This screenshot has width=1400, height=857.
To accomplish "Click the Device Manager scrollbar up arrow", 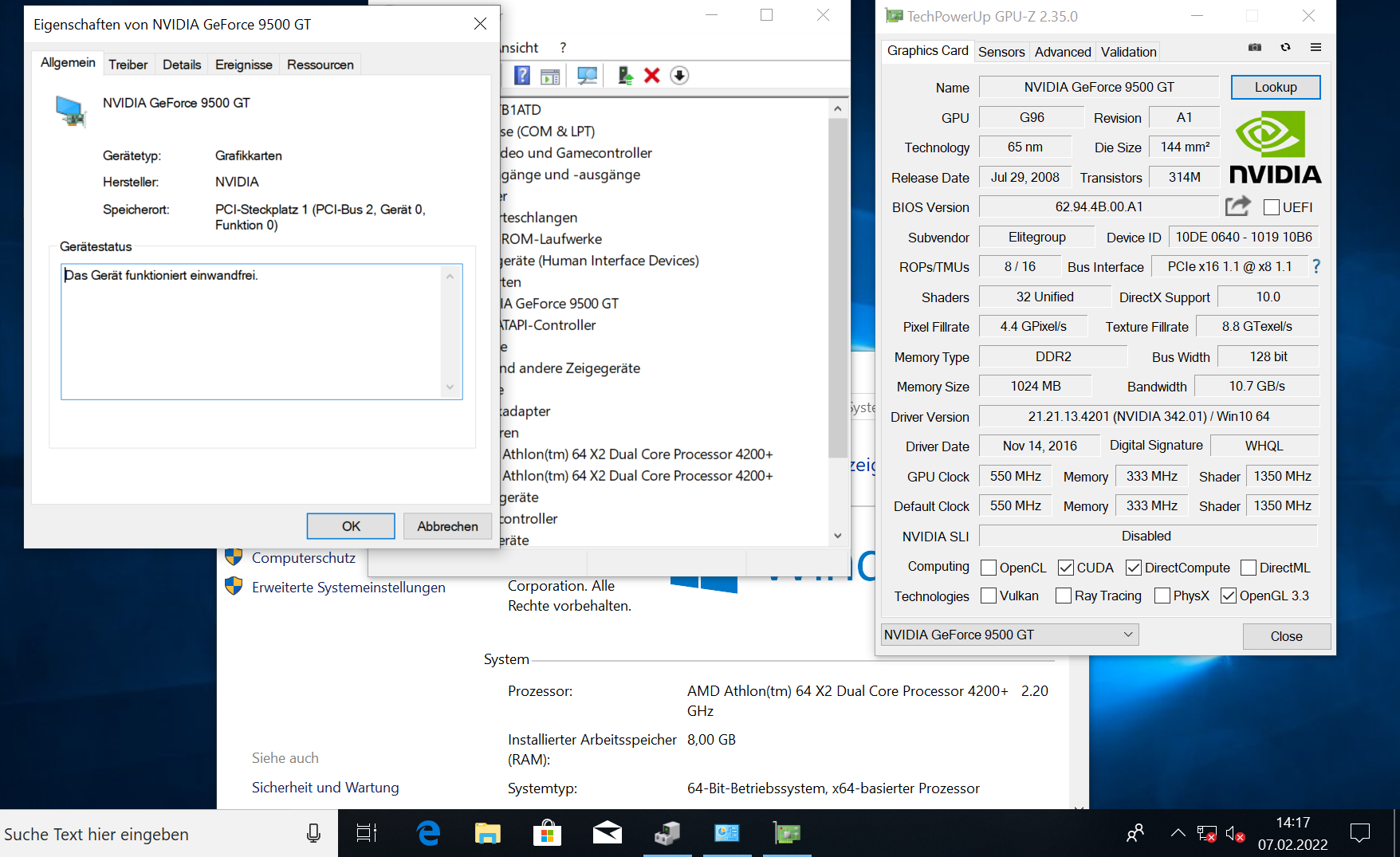I will pyautogui.click(x=837, y=108).
